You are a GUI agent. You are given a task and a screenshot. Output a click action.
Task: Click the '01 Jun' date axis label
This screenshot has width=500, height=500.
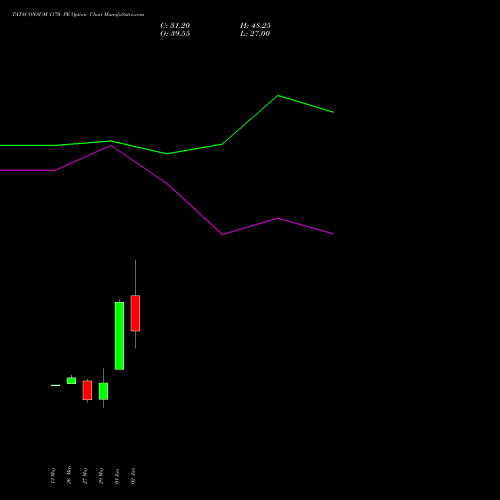[x=117, y=476]
